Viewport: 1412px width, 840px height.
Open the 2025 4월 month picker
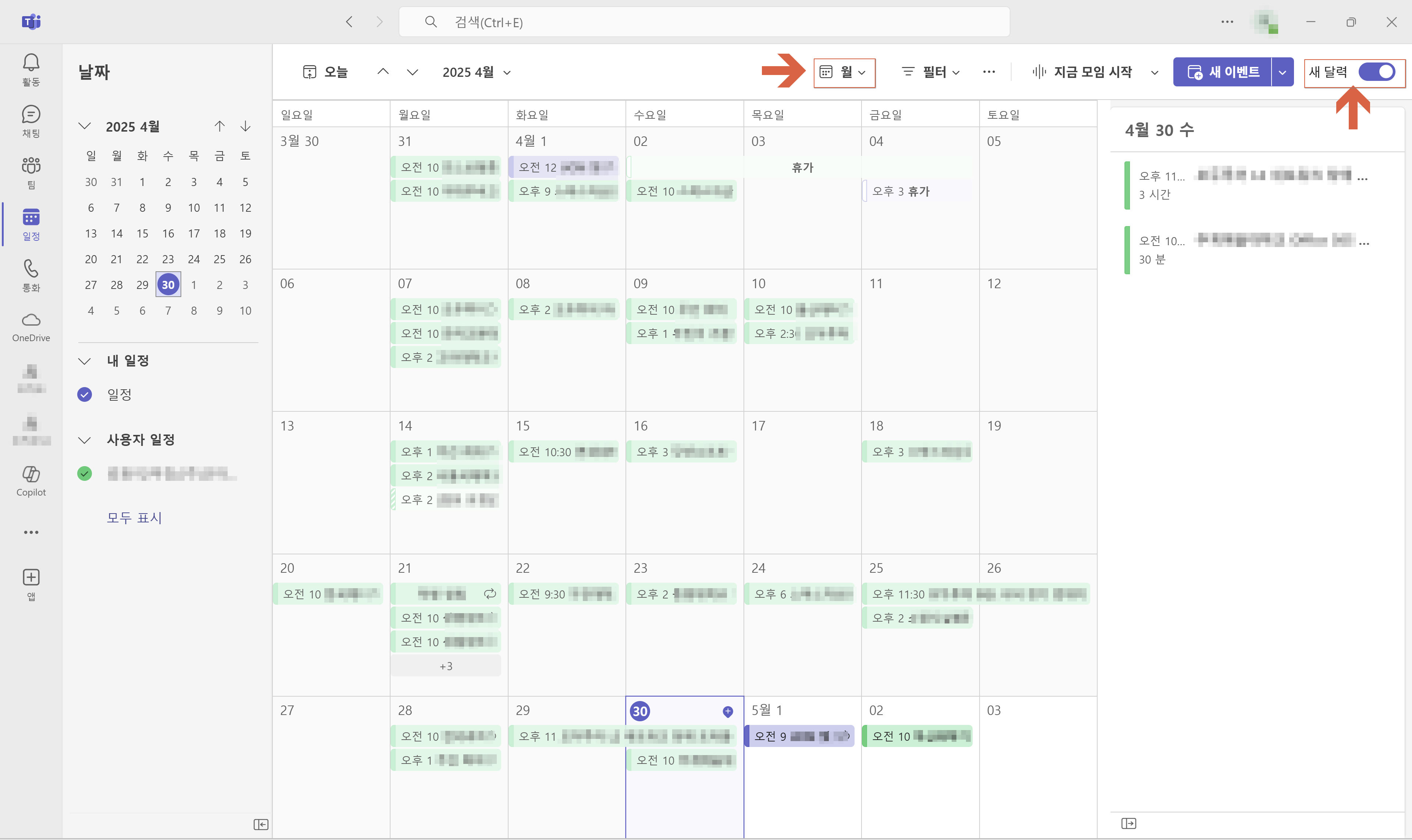(x=476, y=72)
